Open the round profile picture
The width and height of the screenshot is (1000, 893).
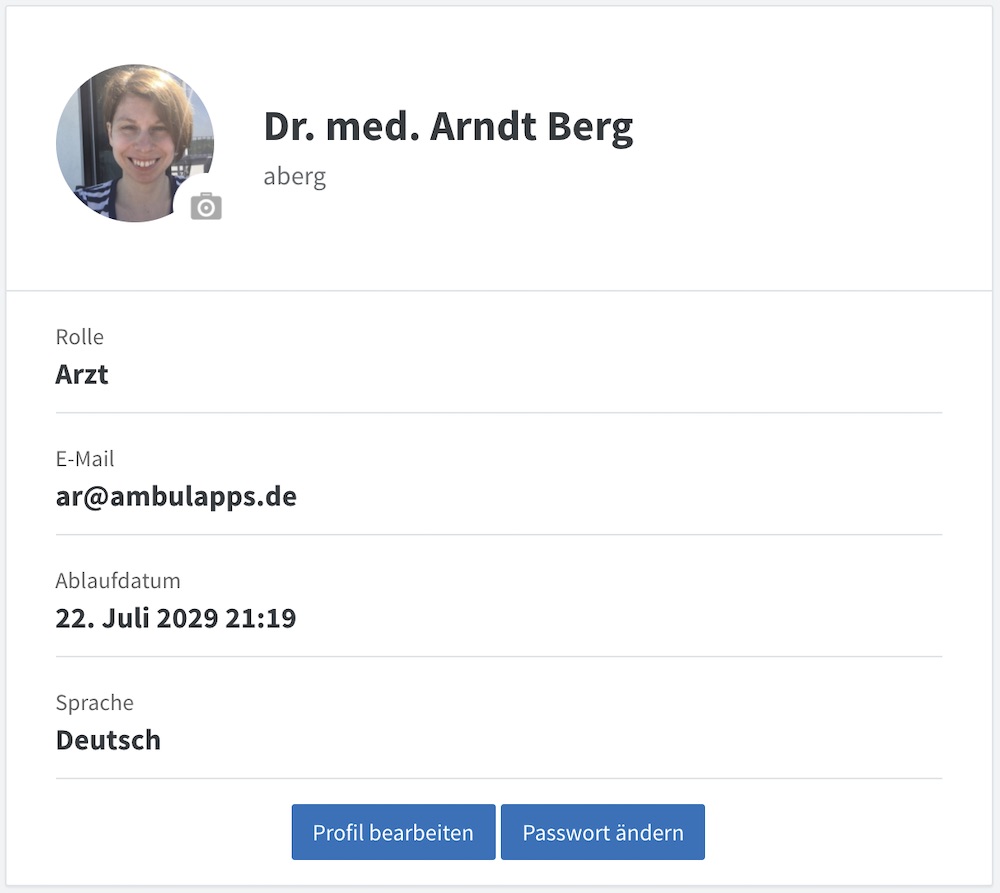(x=135, y=143)
